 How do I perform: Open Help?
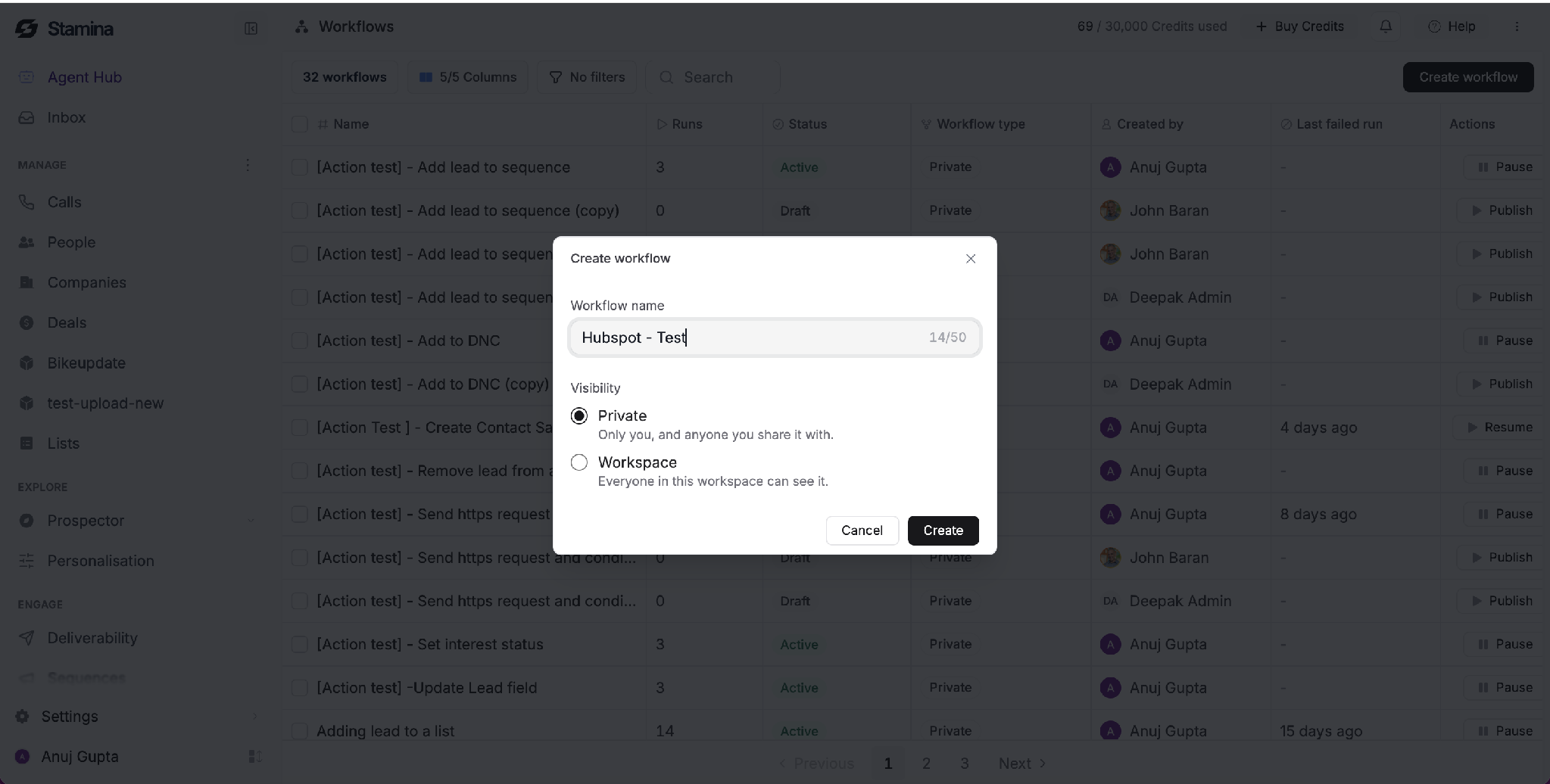[x=1452, y=26]
